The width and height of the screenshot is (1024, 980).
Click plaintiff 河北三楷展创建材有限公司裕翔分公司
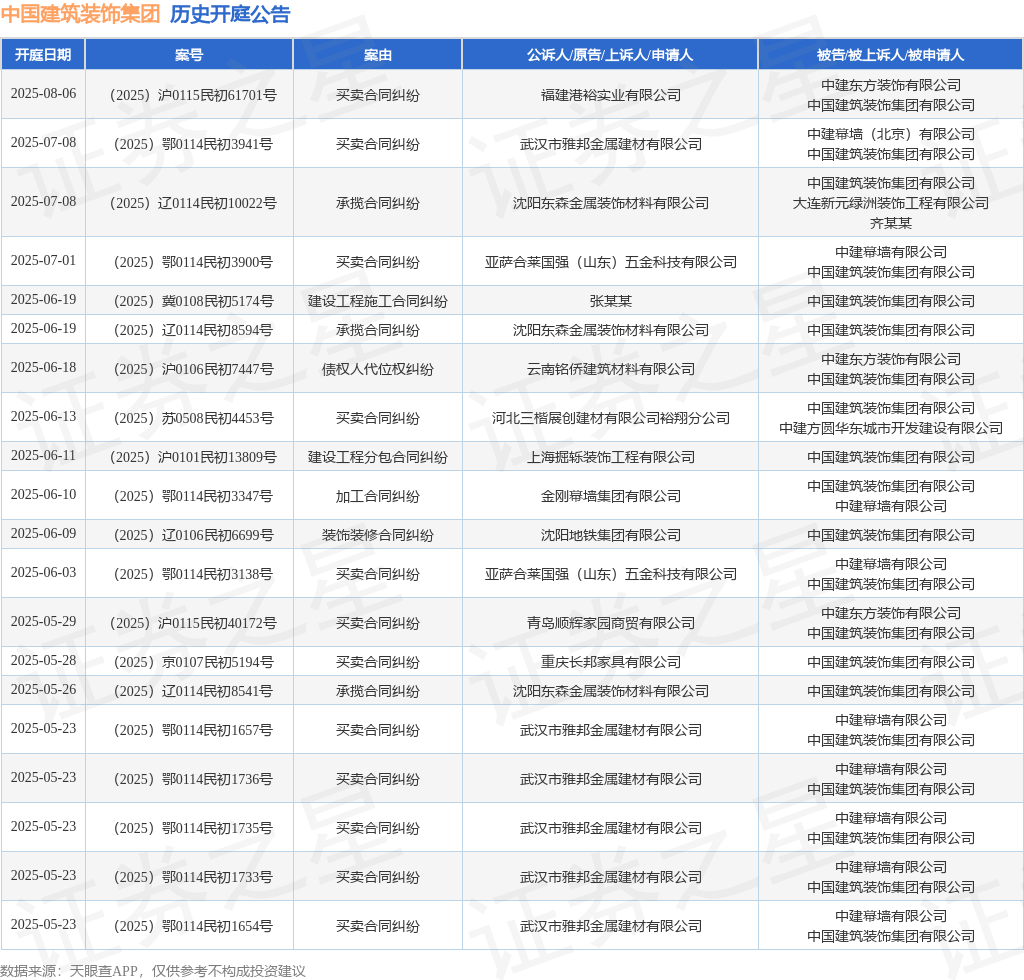click(x=610, y=418)
